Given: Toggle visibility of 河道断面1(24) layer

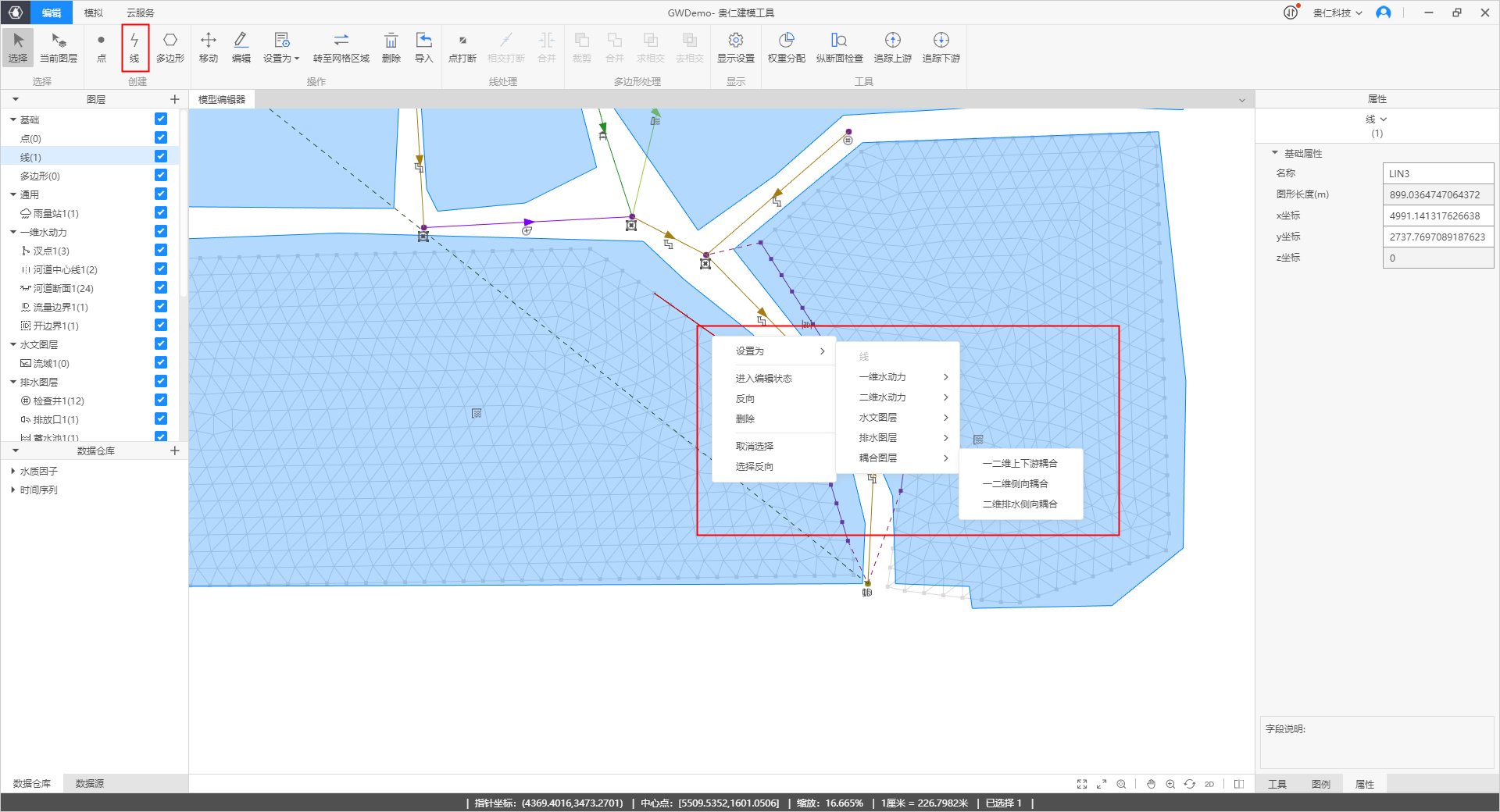Looking at the screenshot, I should coord(161,288).
